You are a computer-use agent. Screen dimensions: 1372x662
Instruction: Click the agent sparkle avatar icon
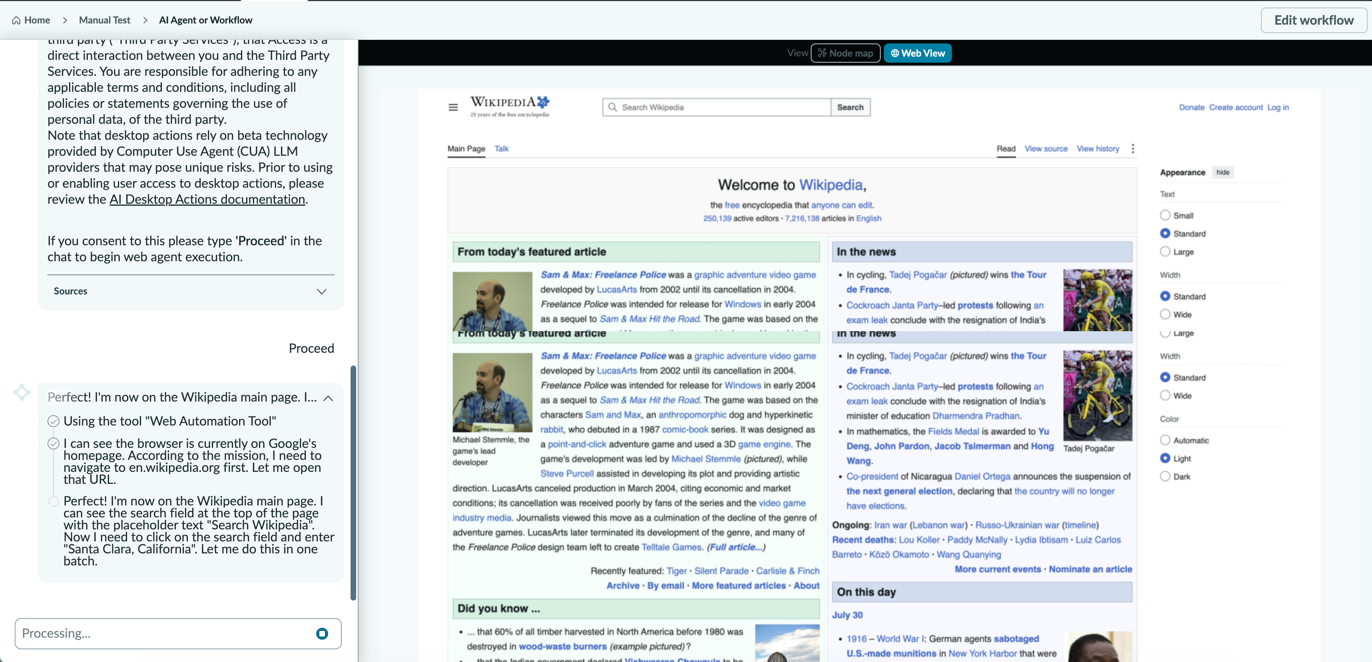tap(22, 393)
